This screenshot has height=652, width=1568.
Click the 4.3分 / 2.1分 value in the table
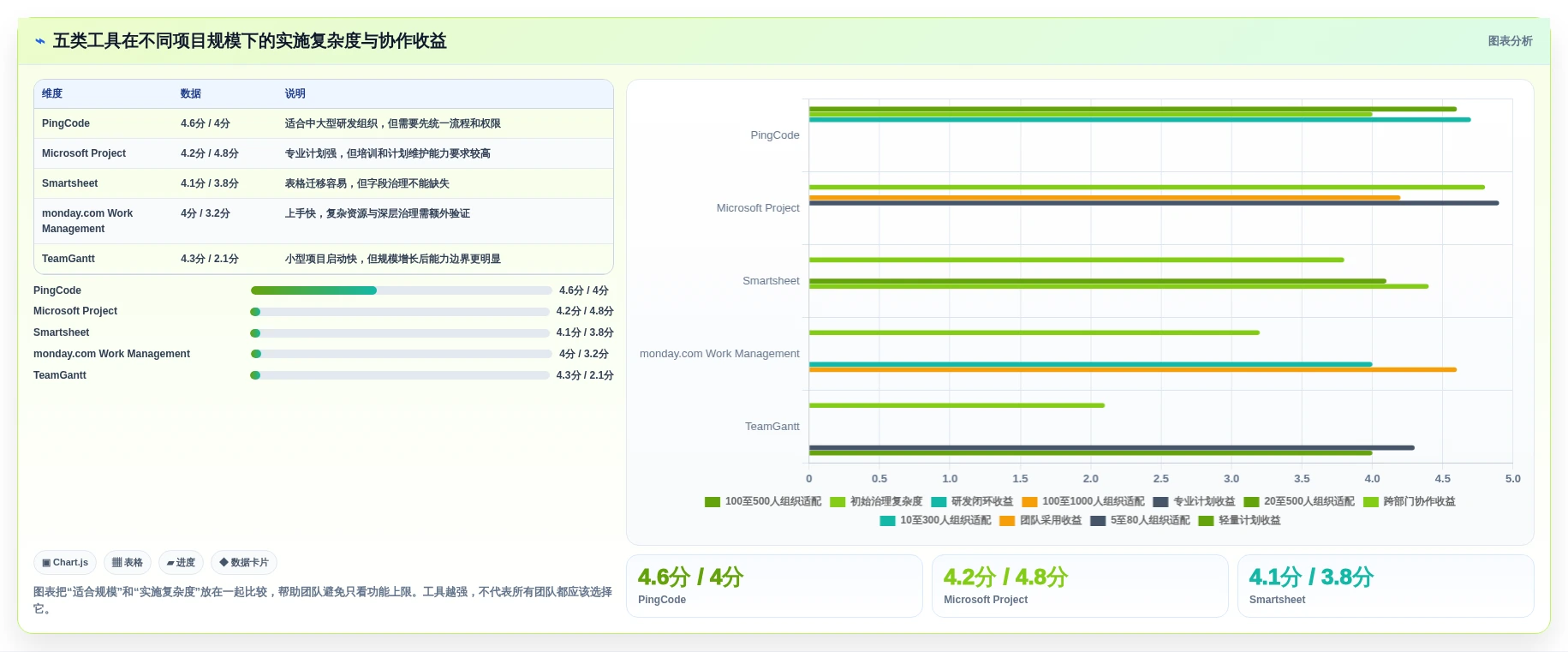210,259
